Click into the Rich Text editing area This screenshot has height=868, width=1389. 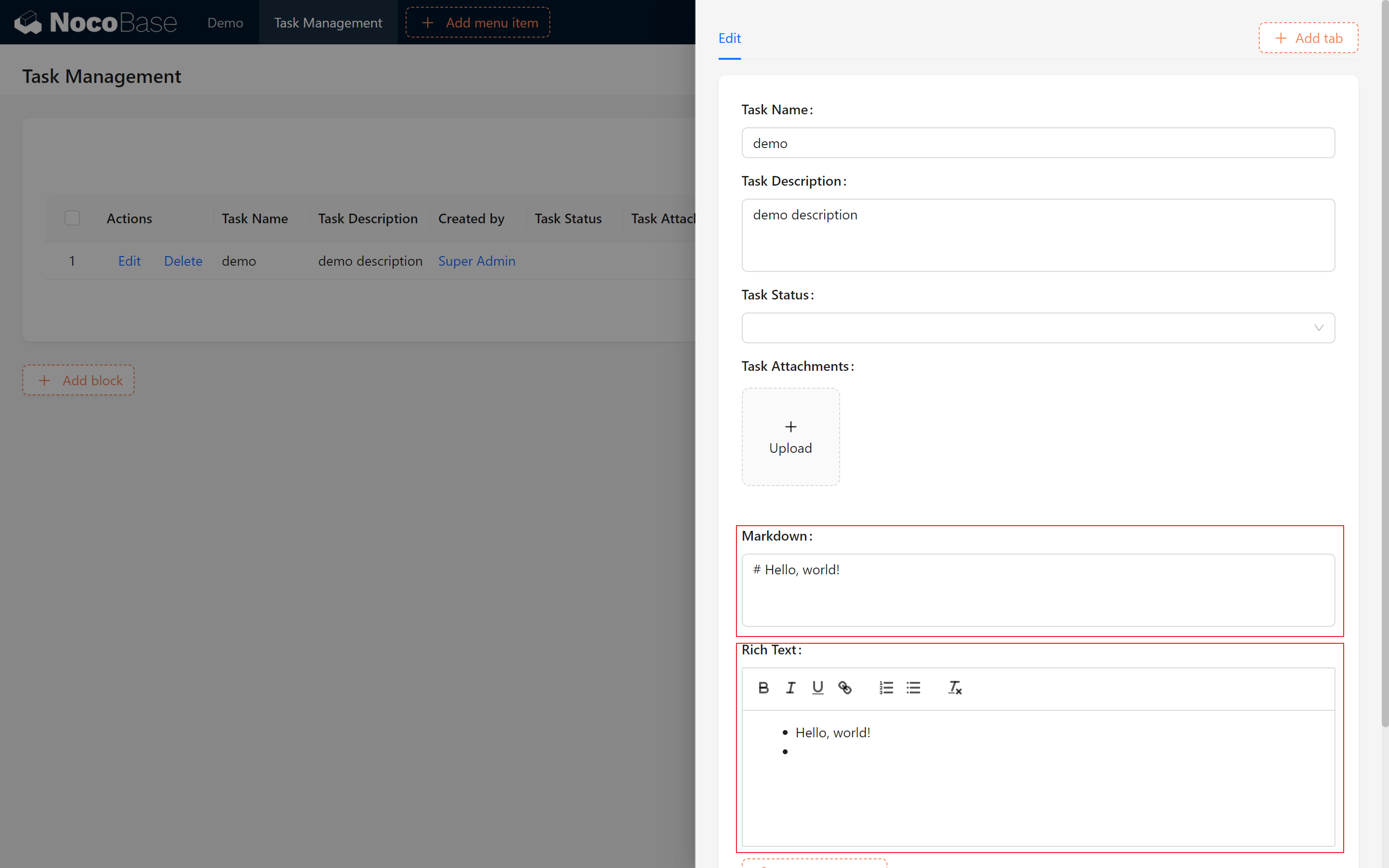click(x=1038, y=778)
